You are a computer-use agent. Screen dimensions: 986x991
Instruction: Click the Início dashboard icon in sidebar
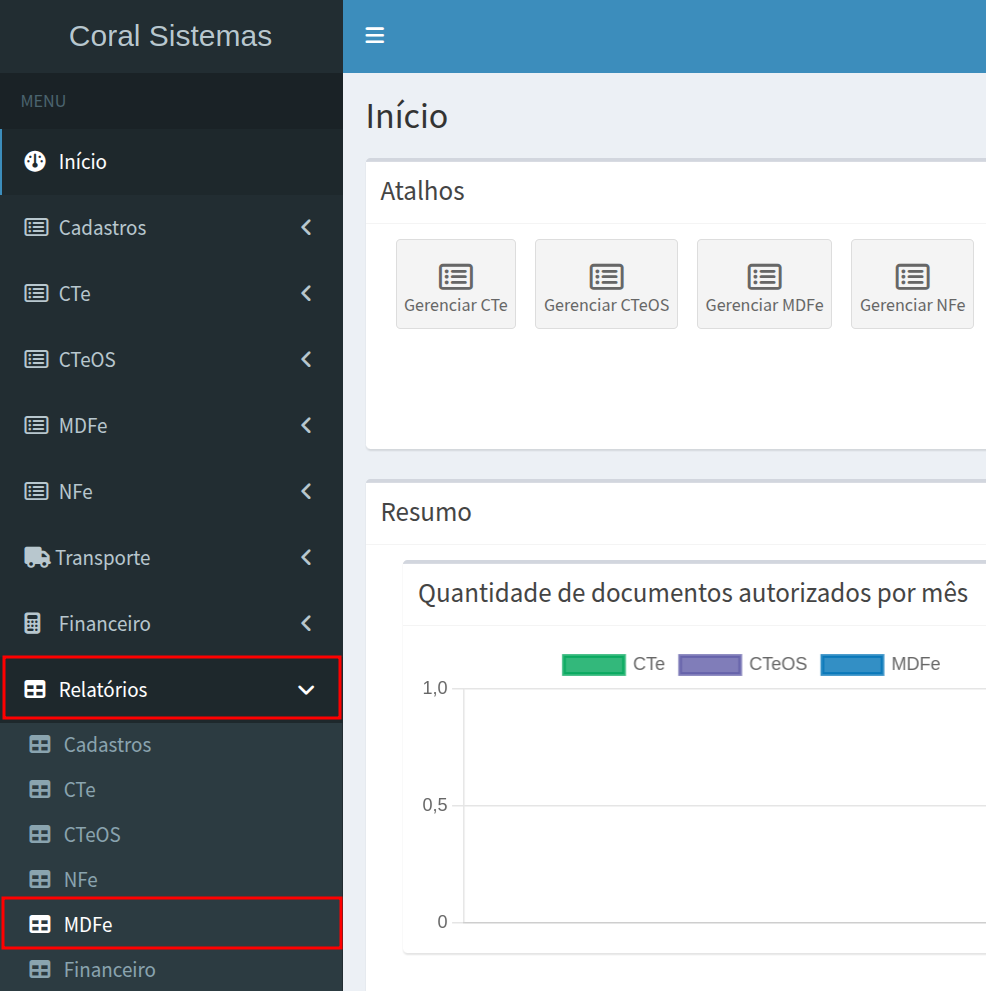click(x=35, y=161)
